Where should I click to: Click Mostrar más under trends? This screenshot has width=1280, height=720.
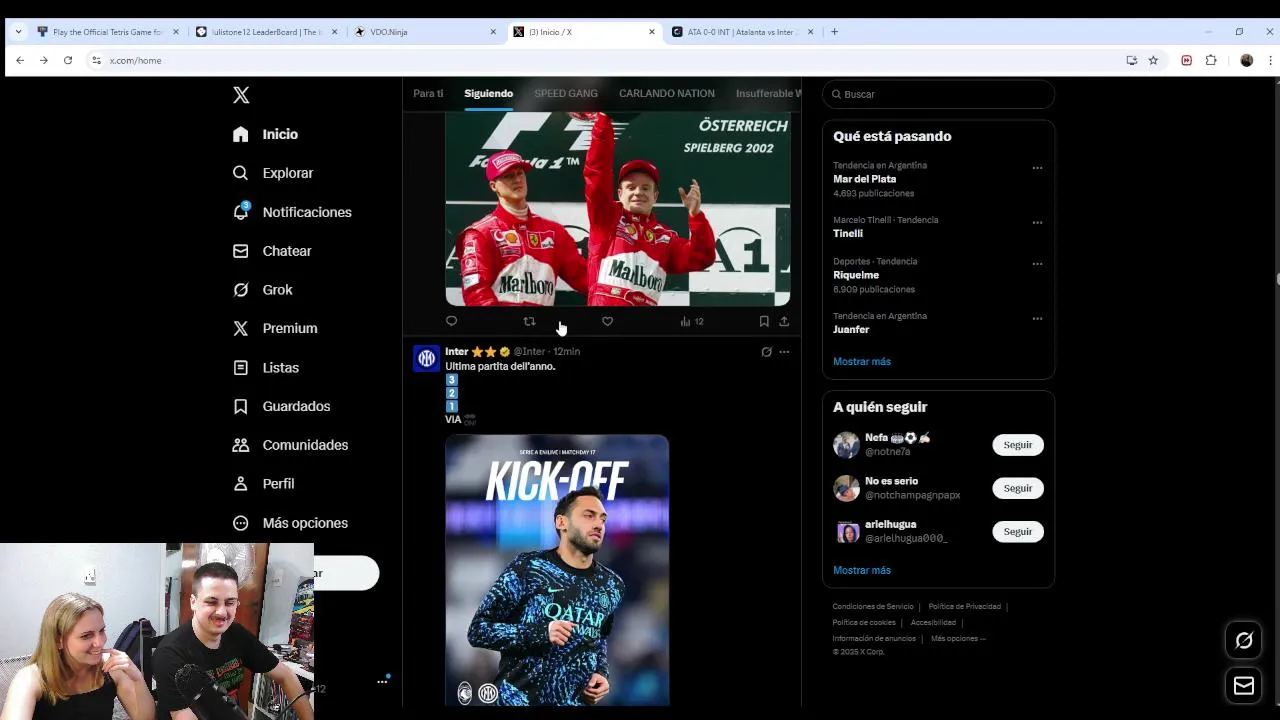coord(862,361)
